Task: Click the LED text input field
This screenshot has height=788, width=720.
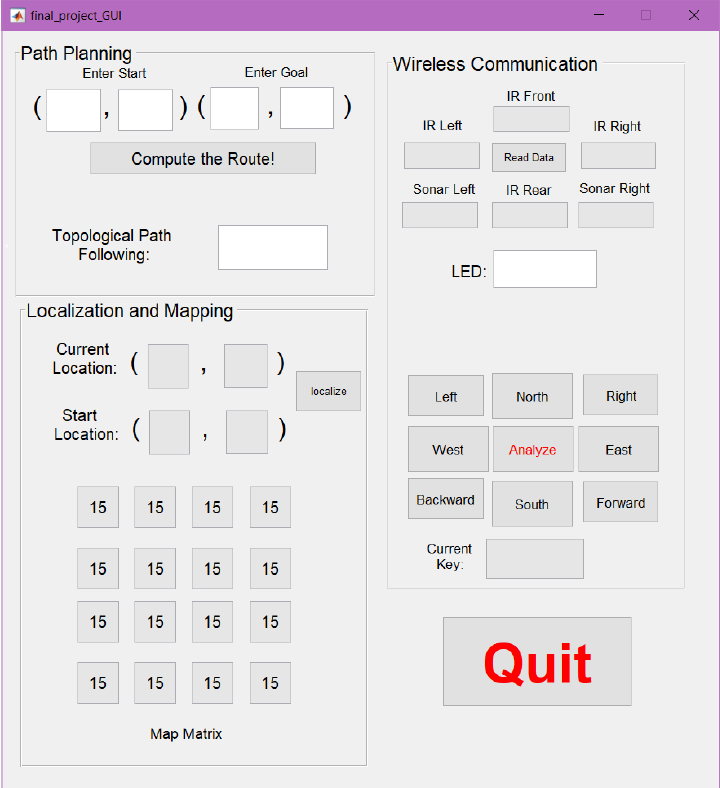Action: pos(544,269)
